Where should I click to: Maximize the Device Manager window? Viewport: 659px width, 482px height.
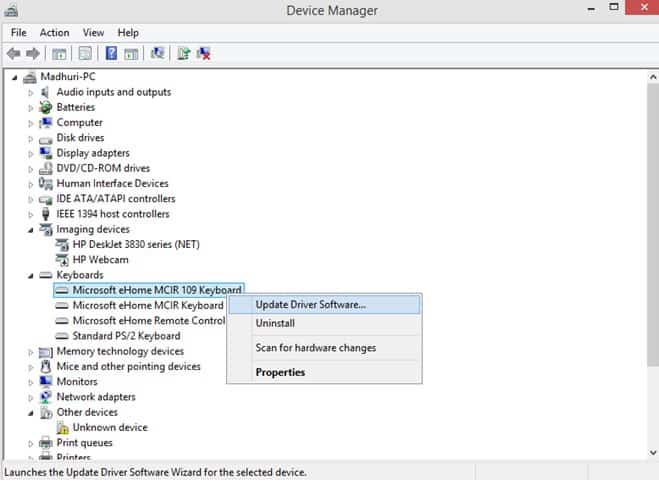click(614, 8)
